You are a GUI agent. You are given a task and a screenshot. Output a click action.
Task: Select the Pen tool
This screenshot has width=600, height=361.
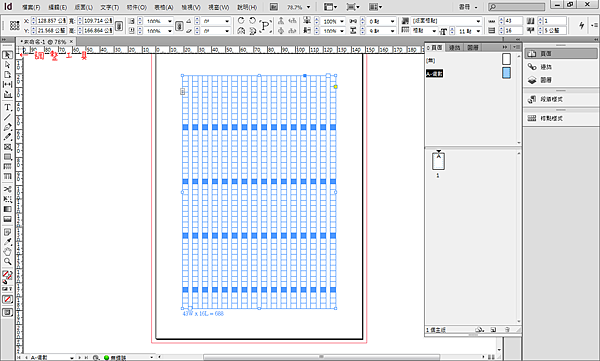[x=7, y=127]
